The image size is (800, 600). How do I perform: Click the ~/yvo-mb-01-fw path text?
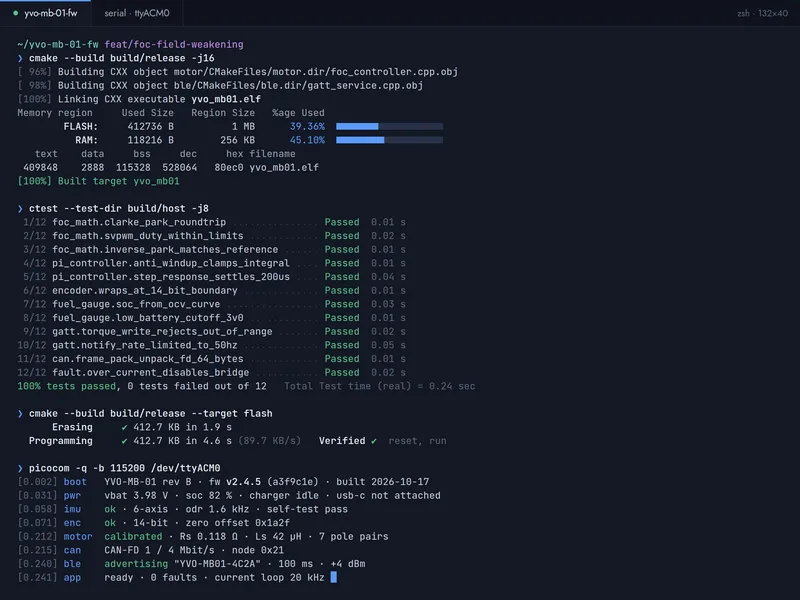coord(58,44)
